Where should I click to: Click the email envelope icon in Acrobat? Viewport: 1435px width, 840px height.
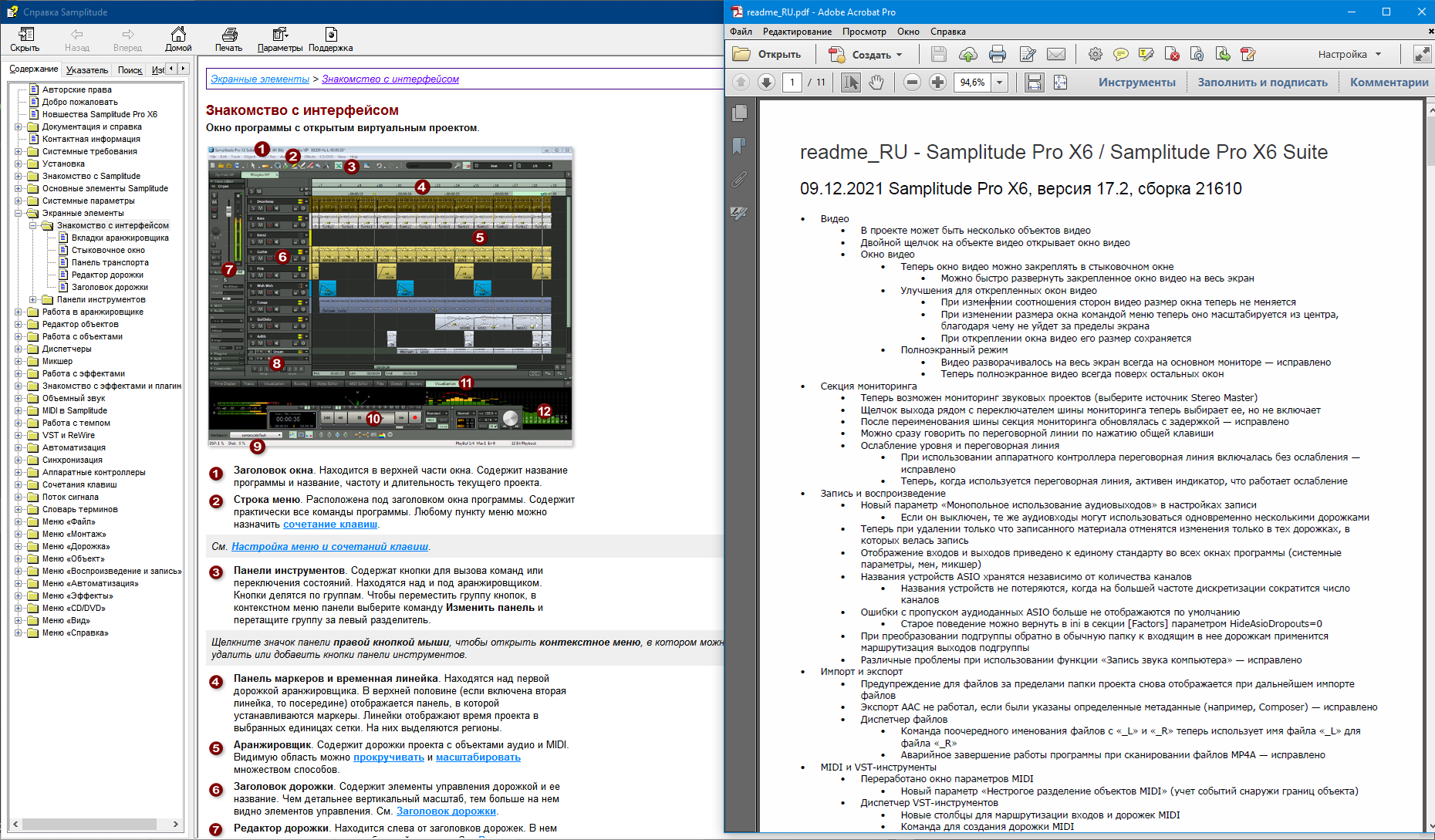point(1056,54)
